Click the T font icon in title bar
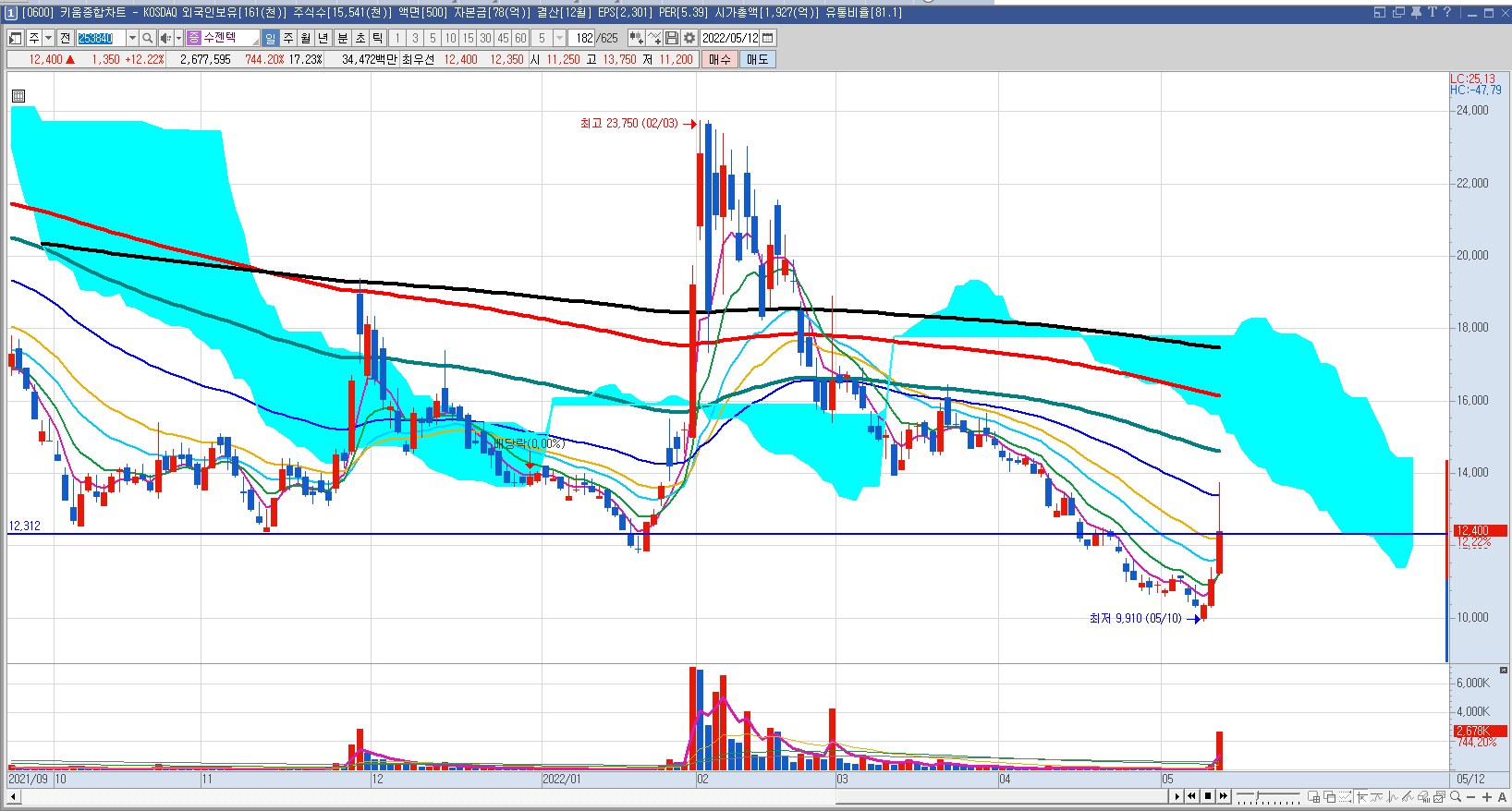The height and width of the screenshot is (811, 1512). pyautogui.click(x=1432, y=12)
